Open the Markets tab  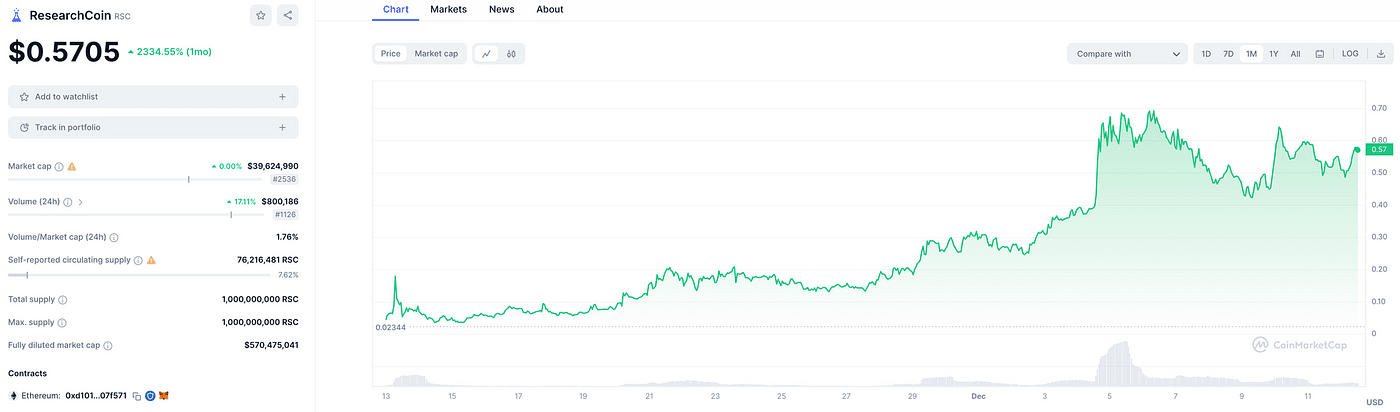point(448,9)
